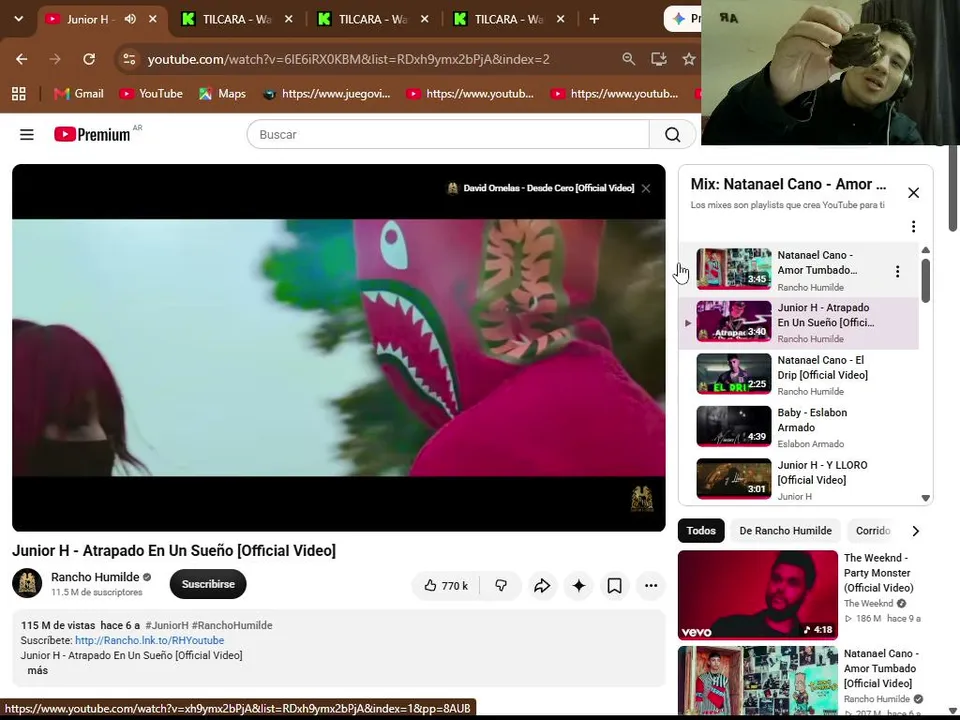Reload the YouTube page
960x720 pixels.
click(89, 59)
